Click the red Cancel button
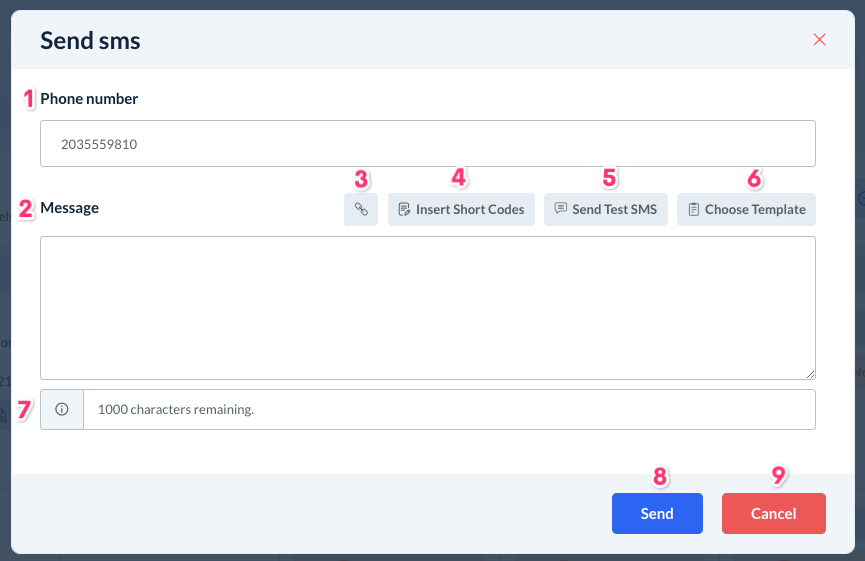The image size is (865, 561). pos(773,514)
